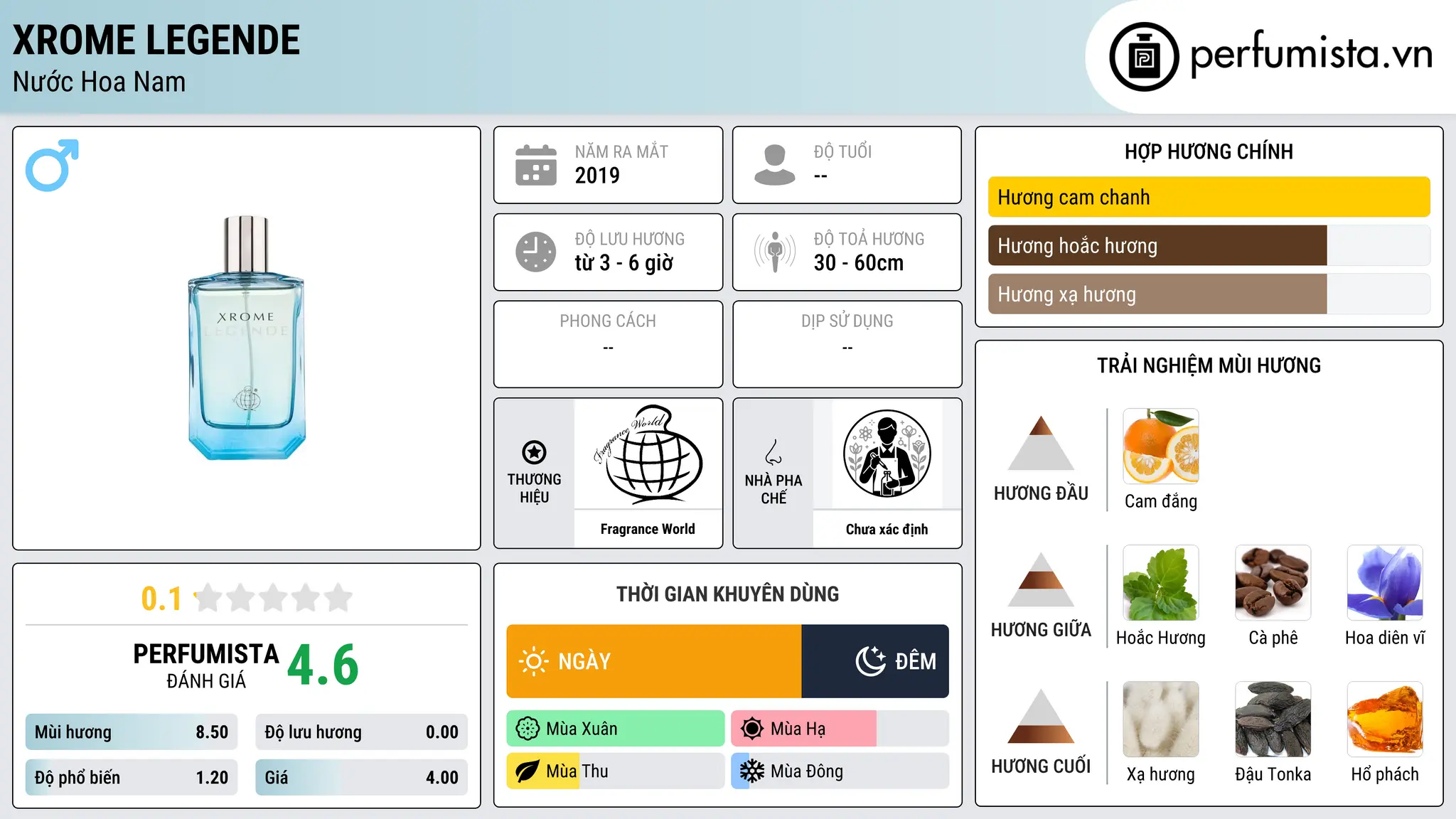Open the perfumista.vn site name
This screenshot has width=1456, height=819.
[x=1311, y=55]
